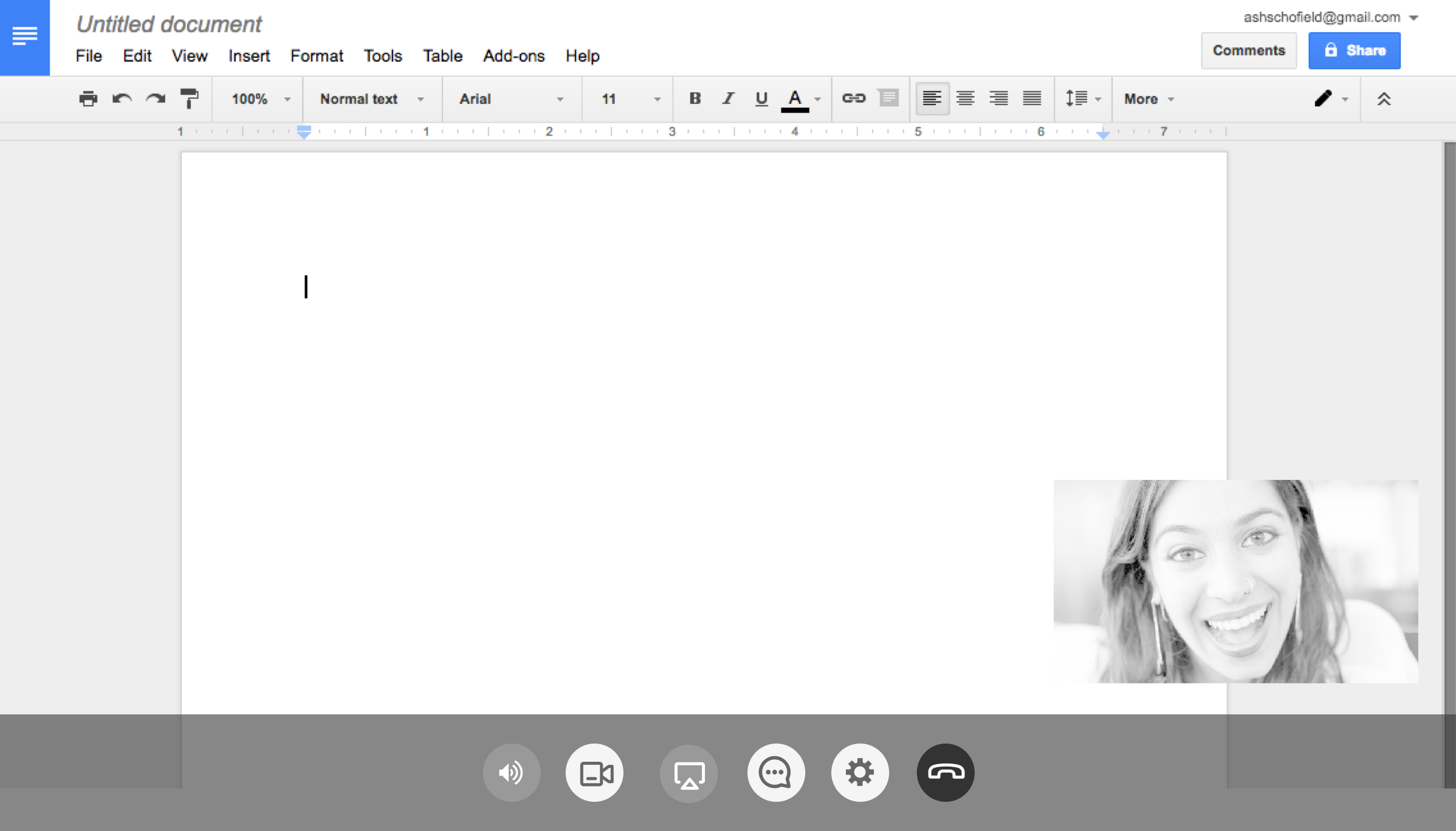The width and height of the screenshot is (1456, 831).
Task: Rename the Untitled document title
Action: pos(169,24)
